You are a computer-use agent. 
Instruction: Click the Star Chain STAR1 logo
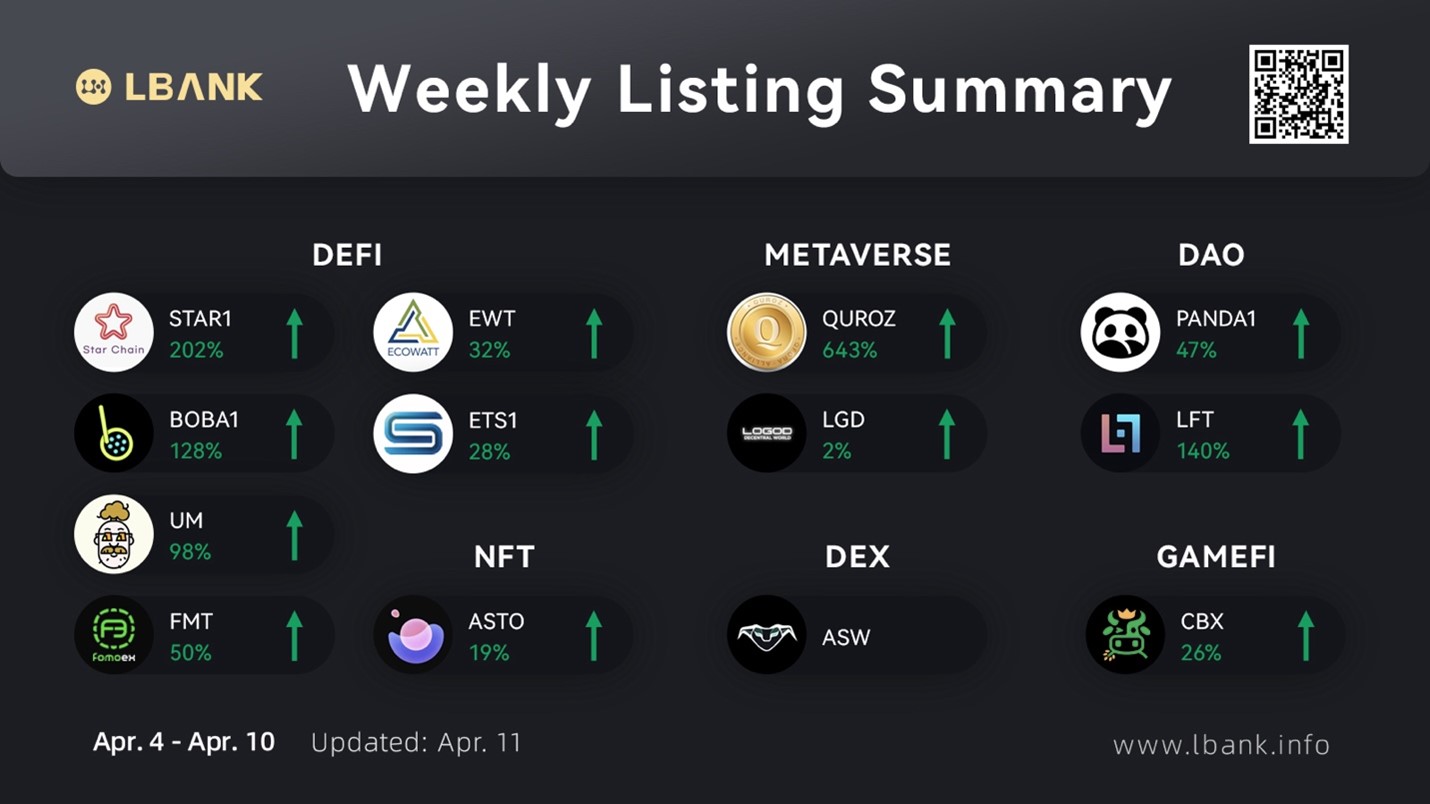point(114,333)
